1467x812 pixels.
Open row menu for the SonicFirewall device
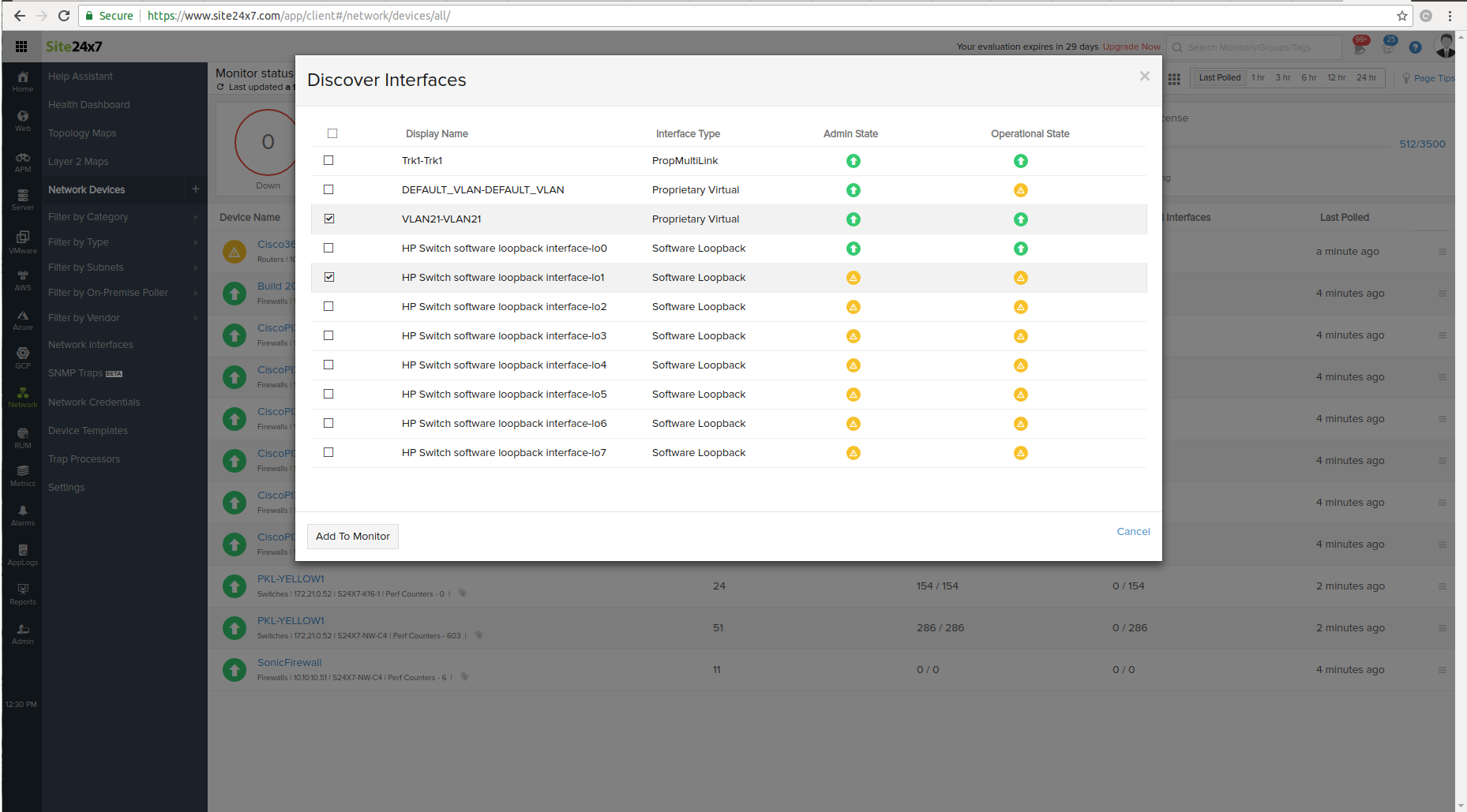[x=1443, y=670]
